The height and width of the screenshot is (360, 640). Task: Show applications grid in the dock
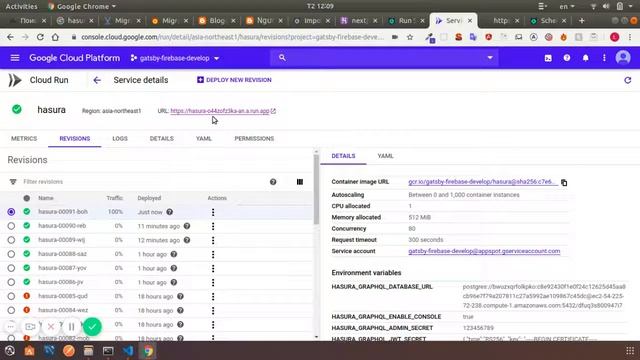coord(630,351)
